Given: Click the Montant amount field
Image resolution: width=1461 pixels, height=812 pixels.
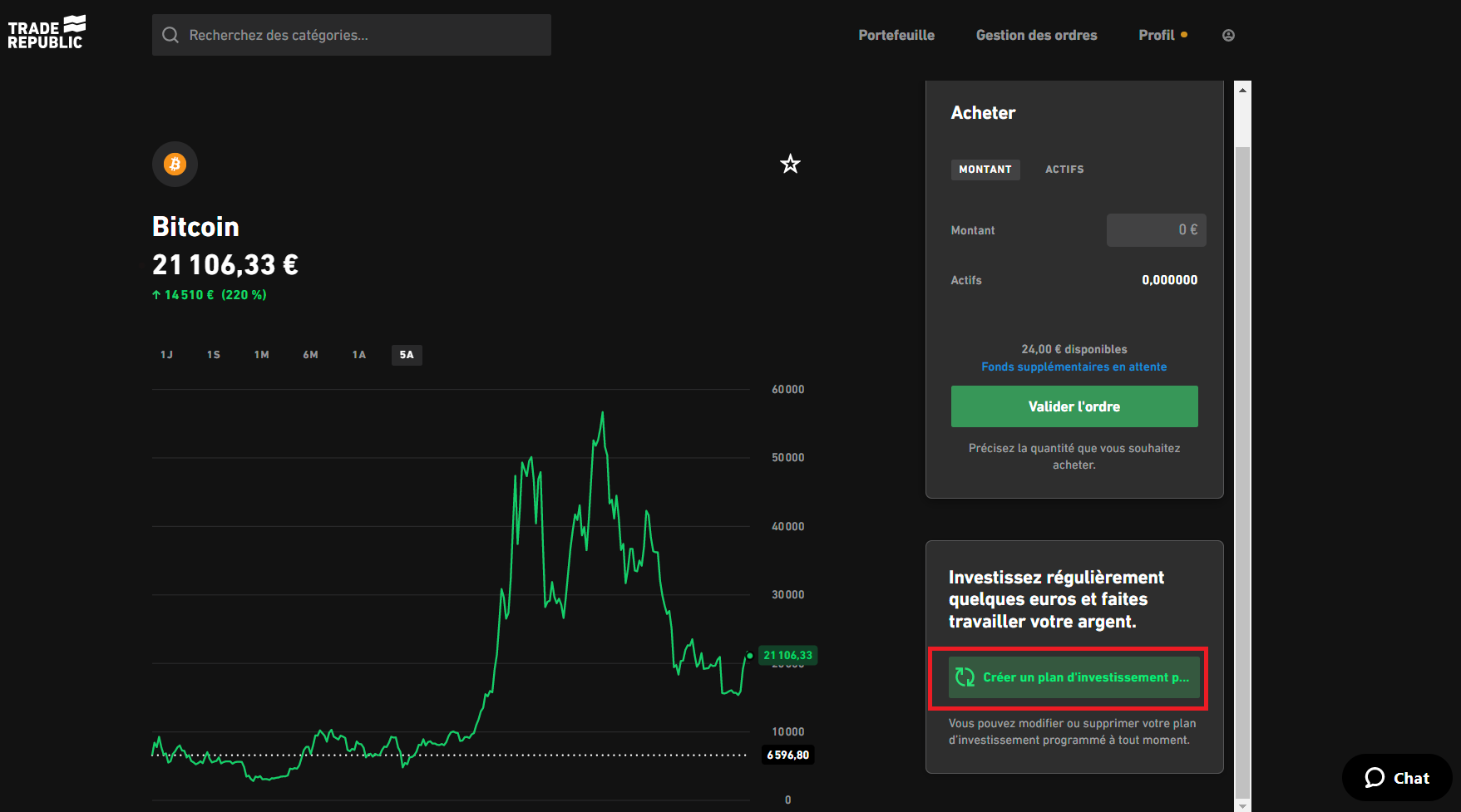Looking at the screenshot, I should [1156, 230].
